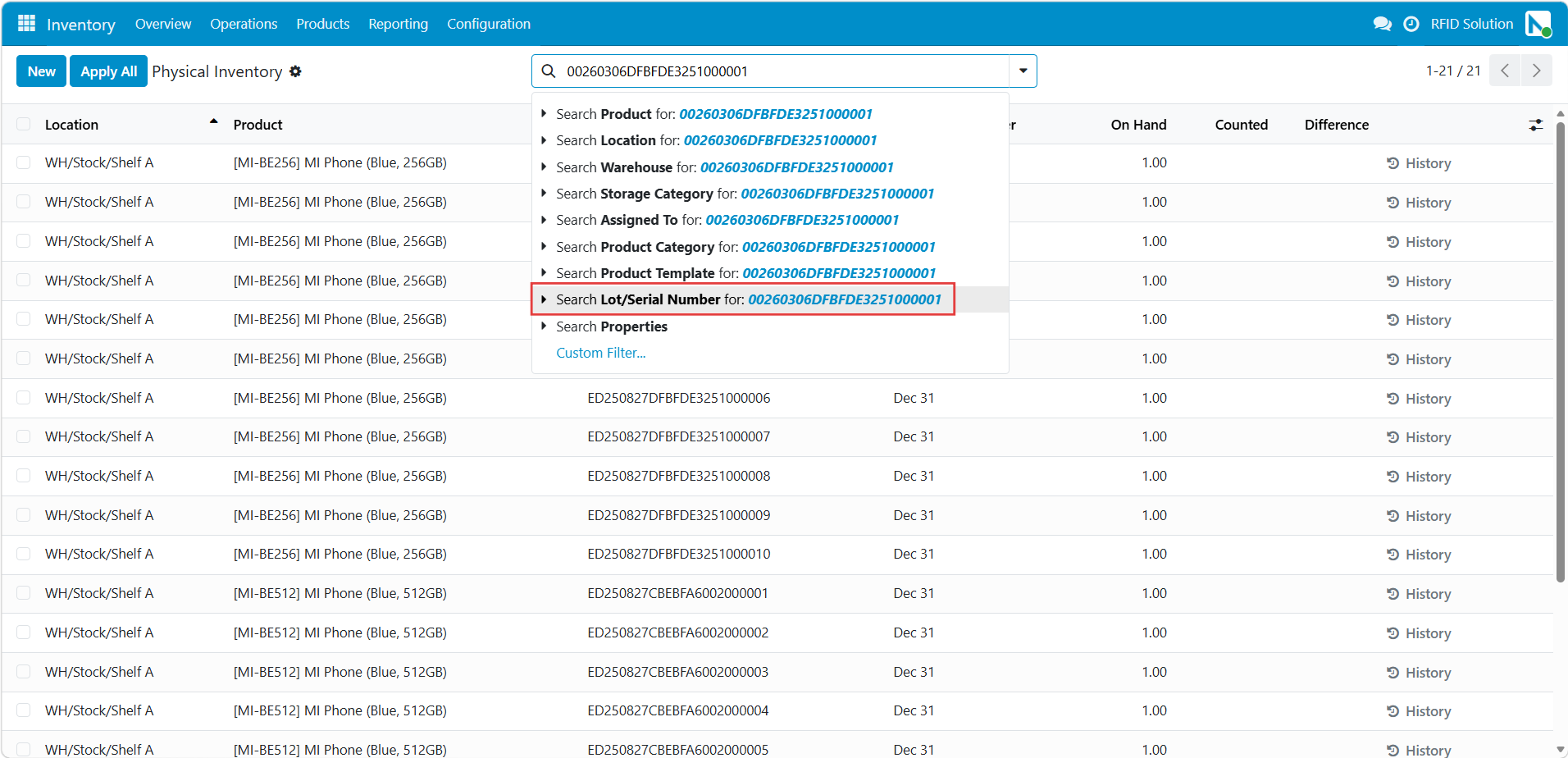This screenshot has height=758, width=1568.
Task: Check row checkbox for serial ED250827DFBFDE3251000009
Action: tap(24, 515)
